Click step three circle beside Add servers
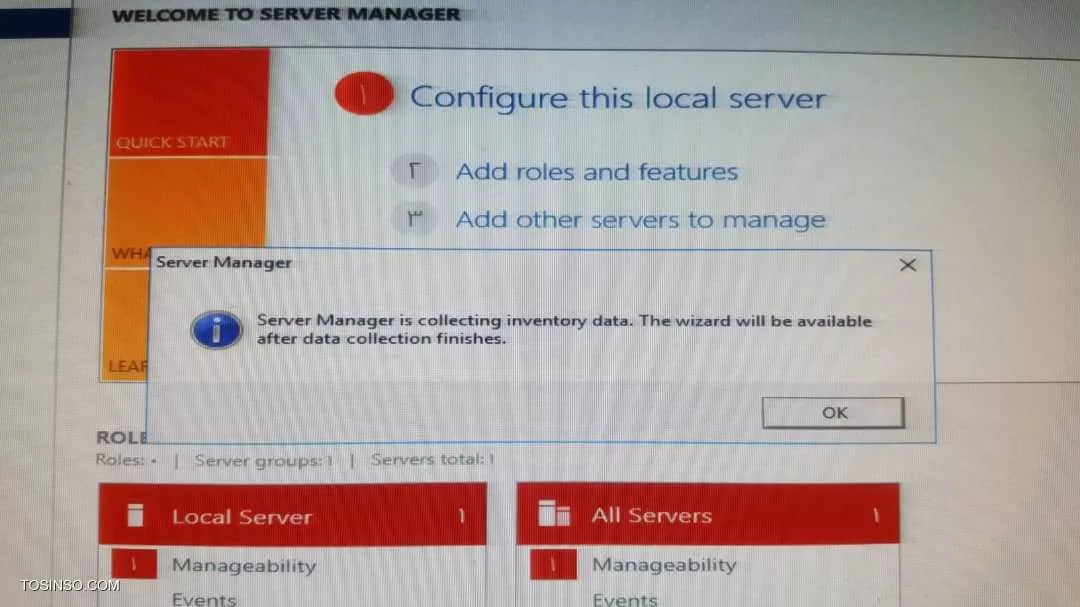 414,219
